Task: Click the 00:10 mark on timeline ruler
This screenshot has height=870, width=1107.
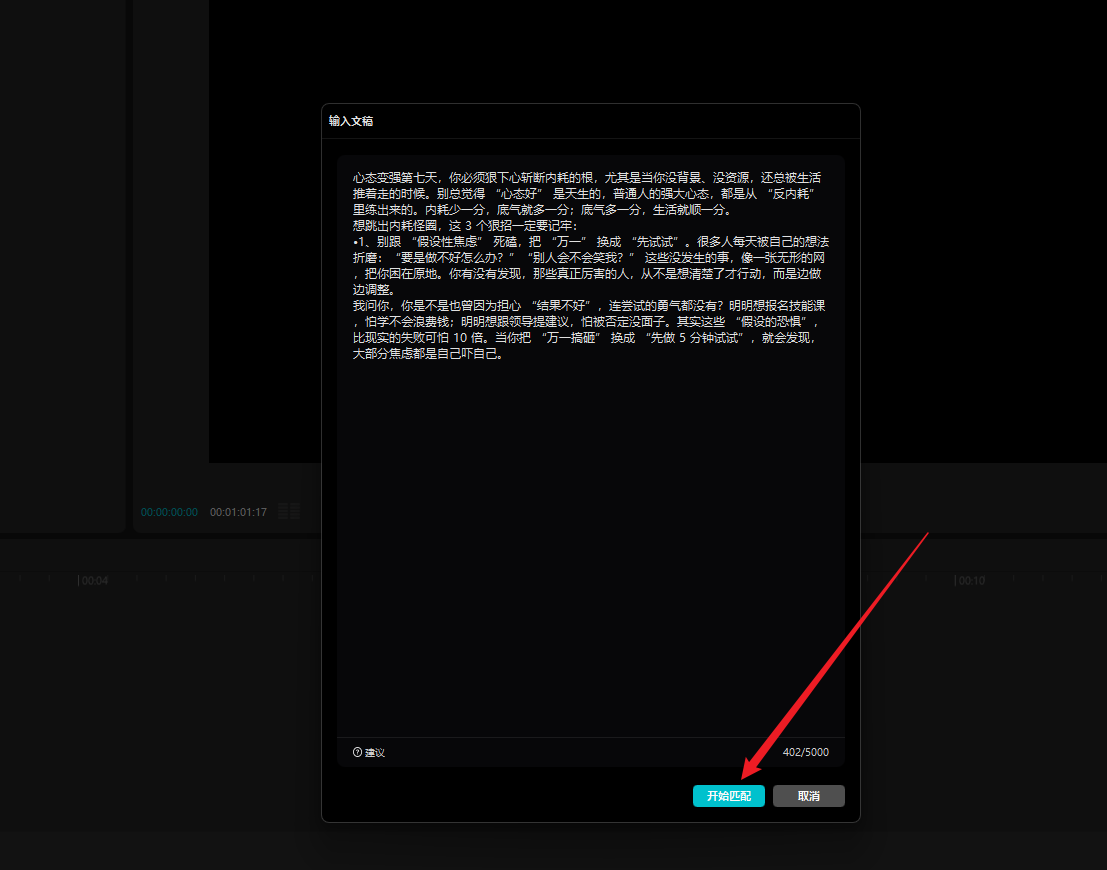Action: pyautogui.click(x=970, y=581)
